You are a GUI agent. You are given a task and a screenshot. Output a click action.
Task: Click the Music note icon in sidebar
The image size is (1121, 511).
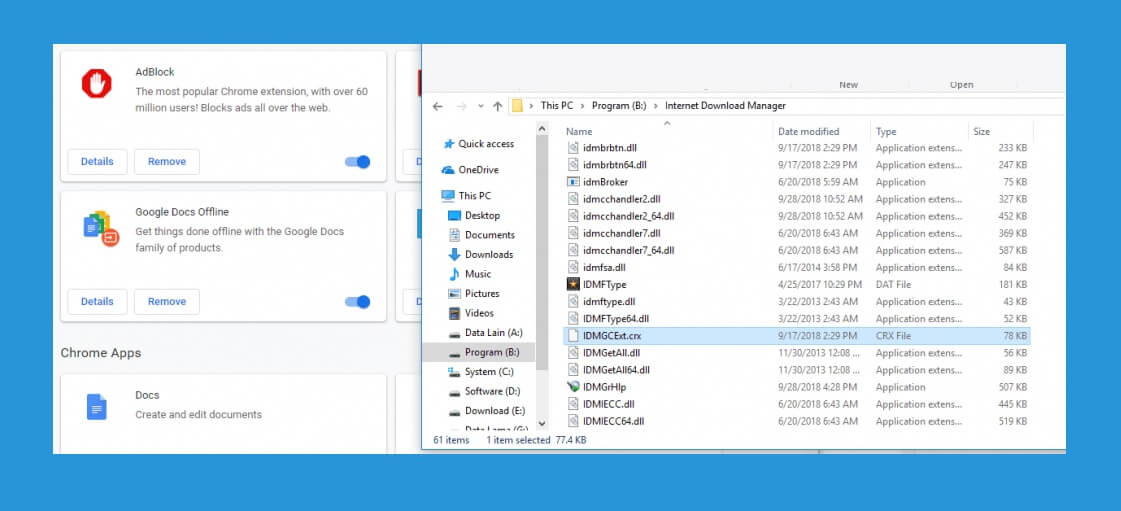(x=454, y=274)
